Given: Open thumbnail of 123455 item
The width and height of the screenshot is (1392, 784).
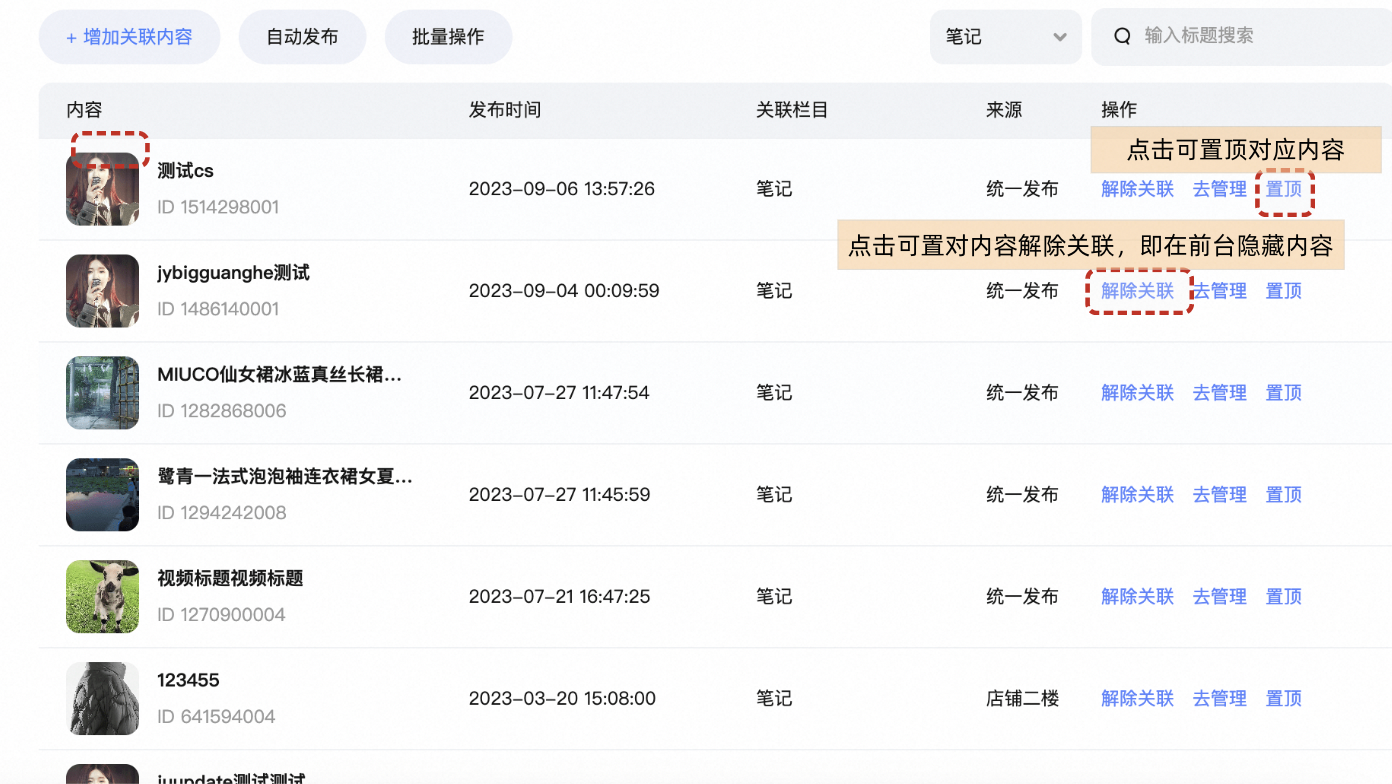Looking at the screenshot, I should coord(102,699).
